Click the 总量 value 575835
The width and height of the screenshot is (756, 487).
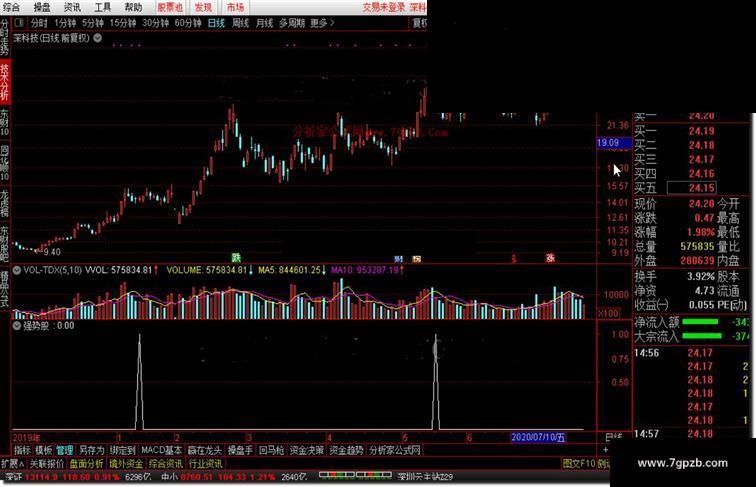(697, 246)
